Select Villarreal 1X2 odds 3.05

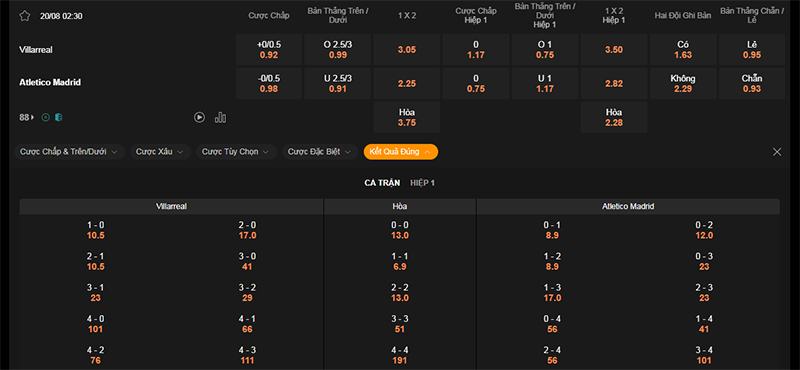point(407,50)
